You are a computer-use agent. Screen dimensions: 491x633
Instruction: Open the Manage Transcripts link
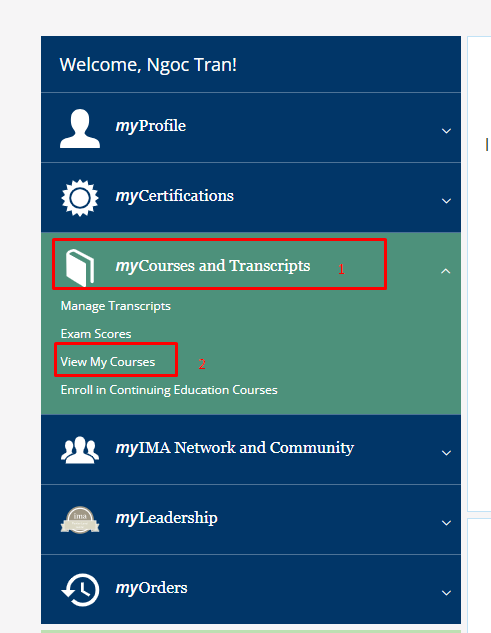pyautogui.click(x=115, y=306)
